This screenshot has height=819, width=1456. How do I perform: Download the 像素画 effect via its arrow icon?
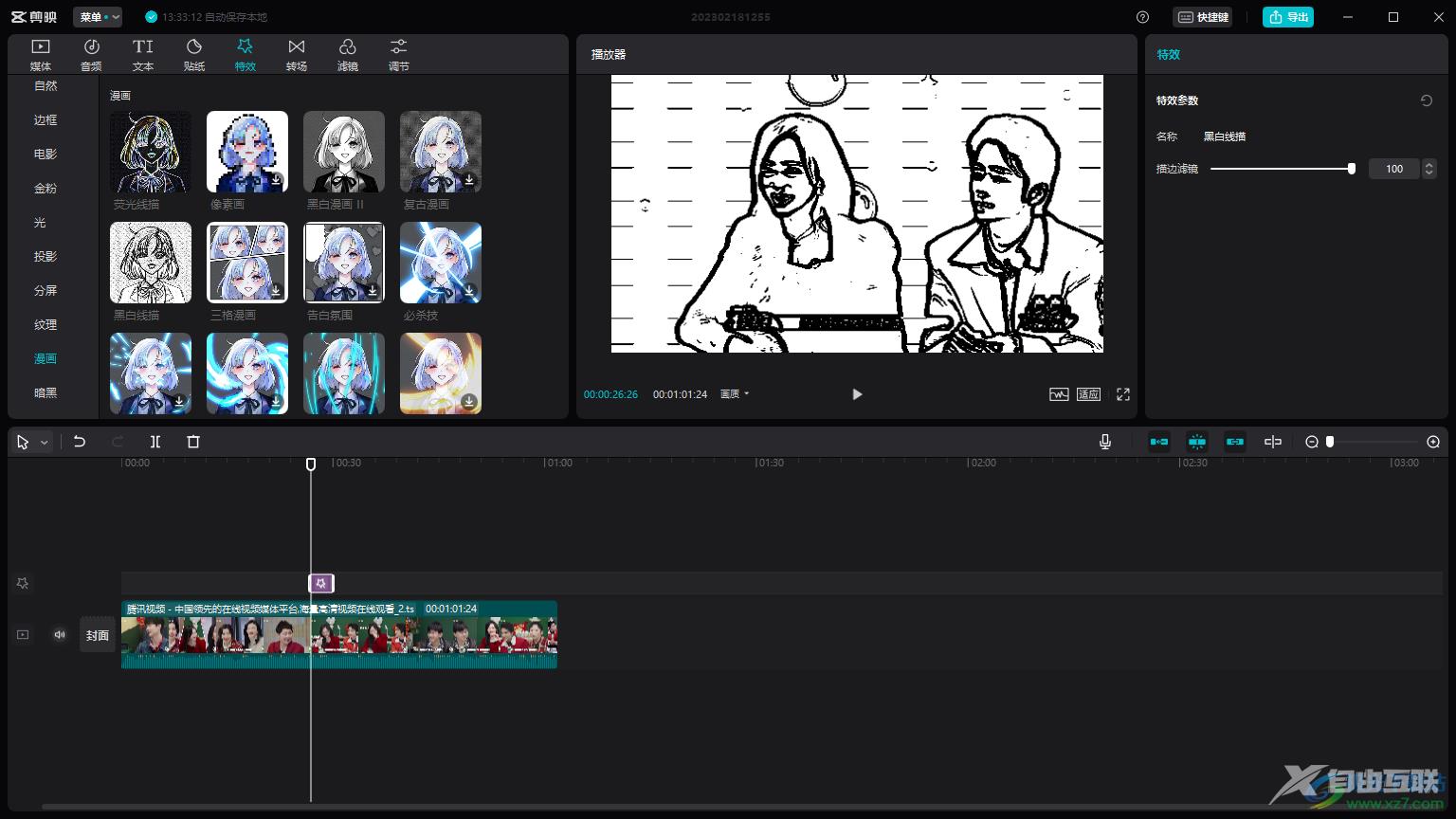click(x=276, y=180)
